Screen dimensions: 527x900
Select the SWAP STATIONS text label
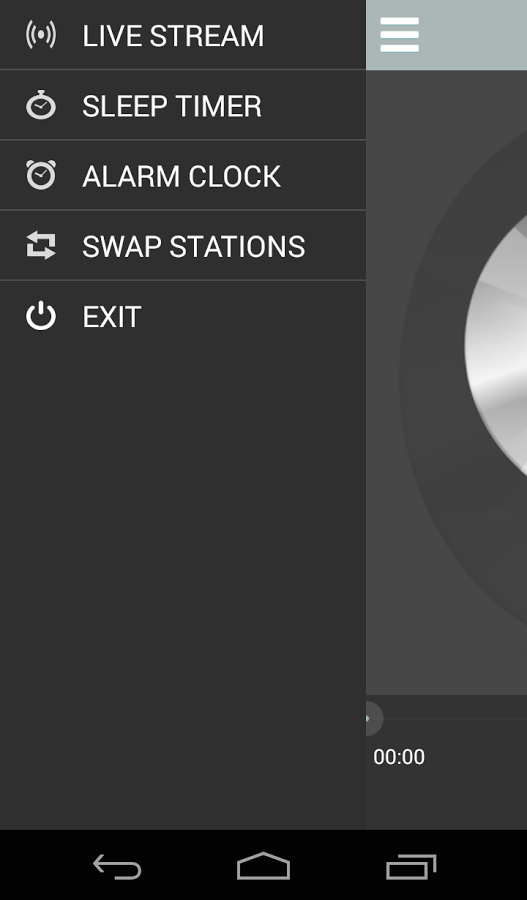click(x=193, y=246)
